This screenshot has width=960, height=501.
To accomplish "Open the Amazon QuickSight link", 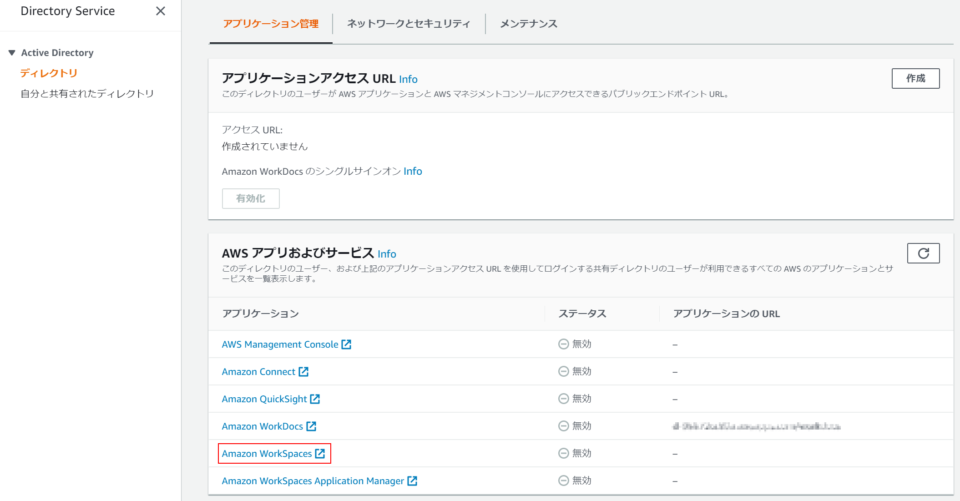I will point(264,399).
